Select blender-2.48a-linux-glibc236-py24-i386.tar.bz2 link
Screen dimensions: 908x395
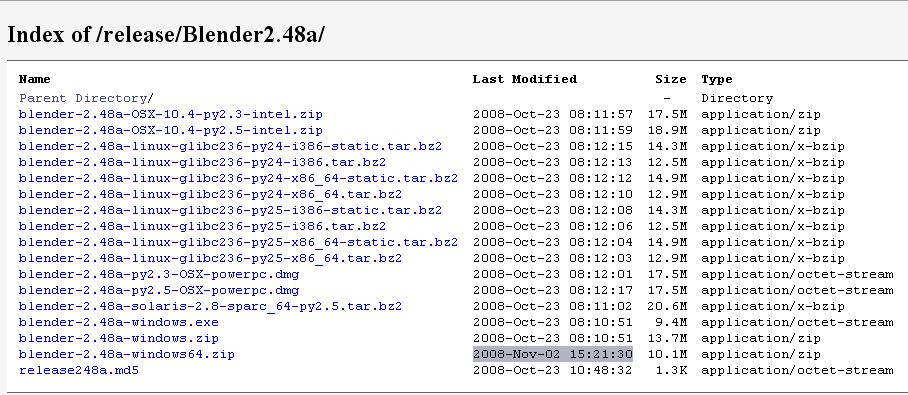202,162
